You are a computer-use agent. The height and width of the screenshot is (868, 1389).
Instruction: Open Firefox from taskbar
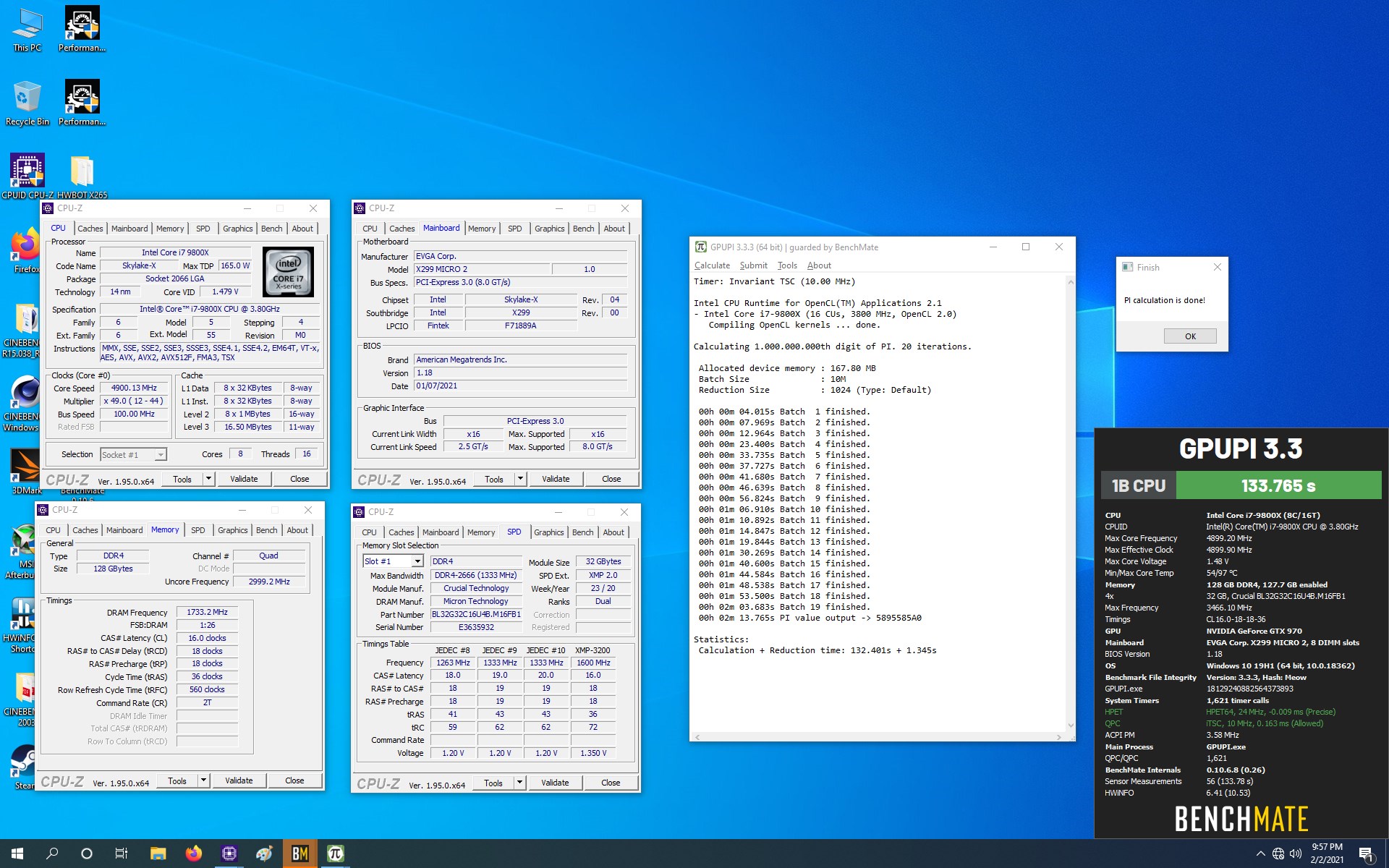193,854
